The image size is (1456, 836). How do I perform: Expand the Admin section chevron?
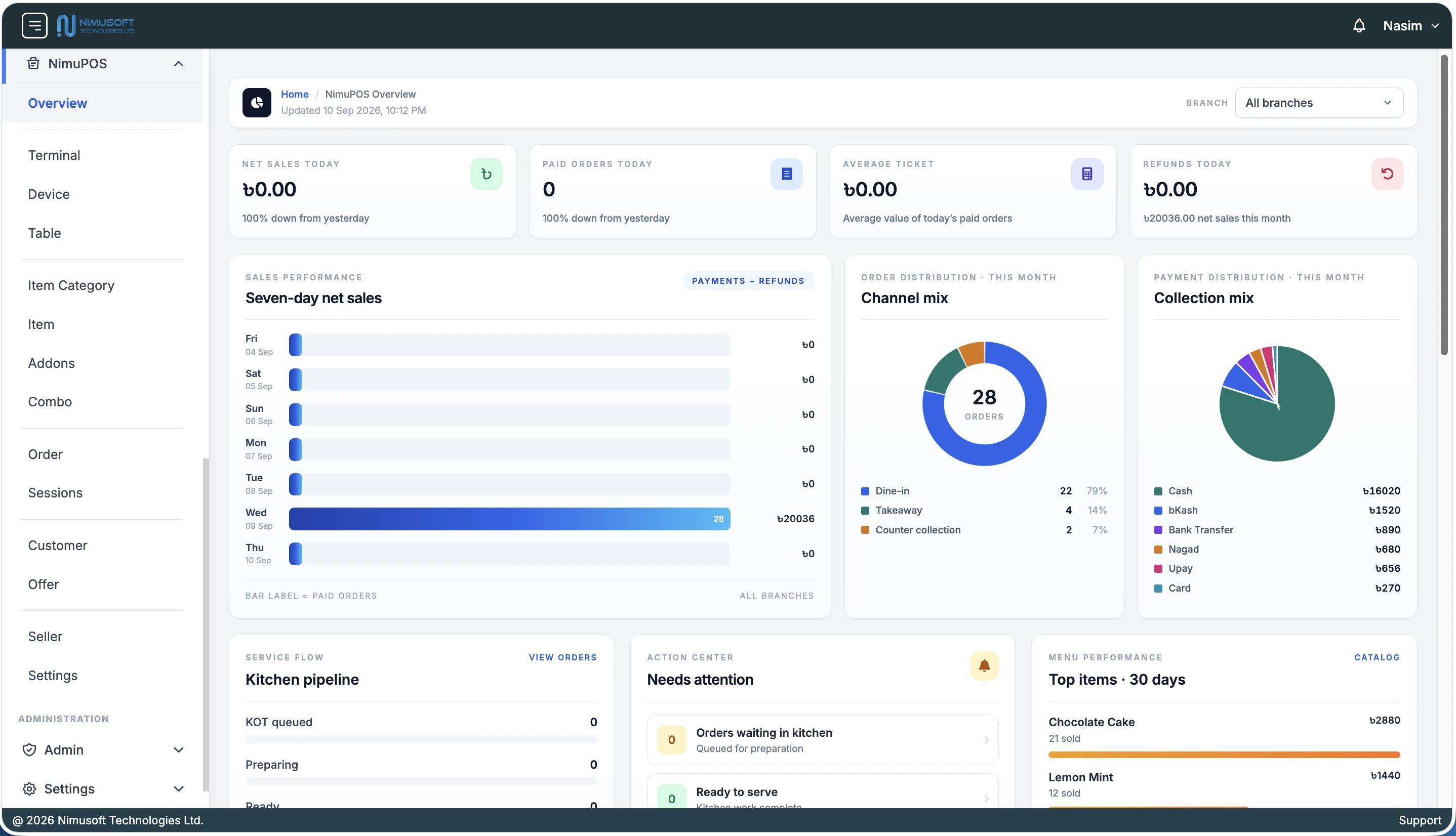179,750
